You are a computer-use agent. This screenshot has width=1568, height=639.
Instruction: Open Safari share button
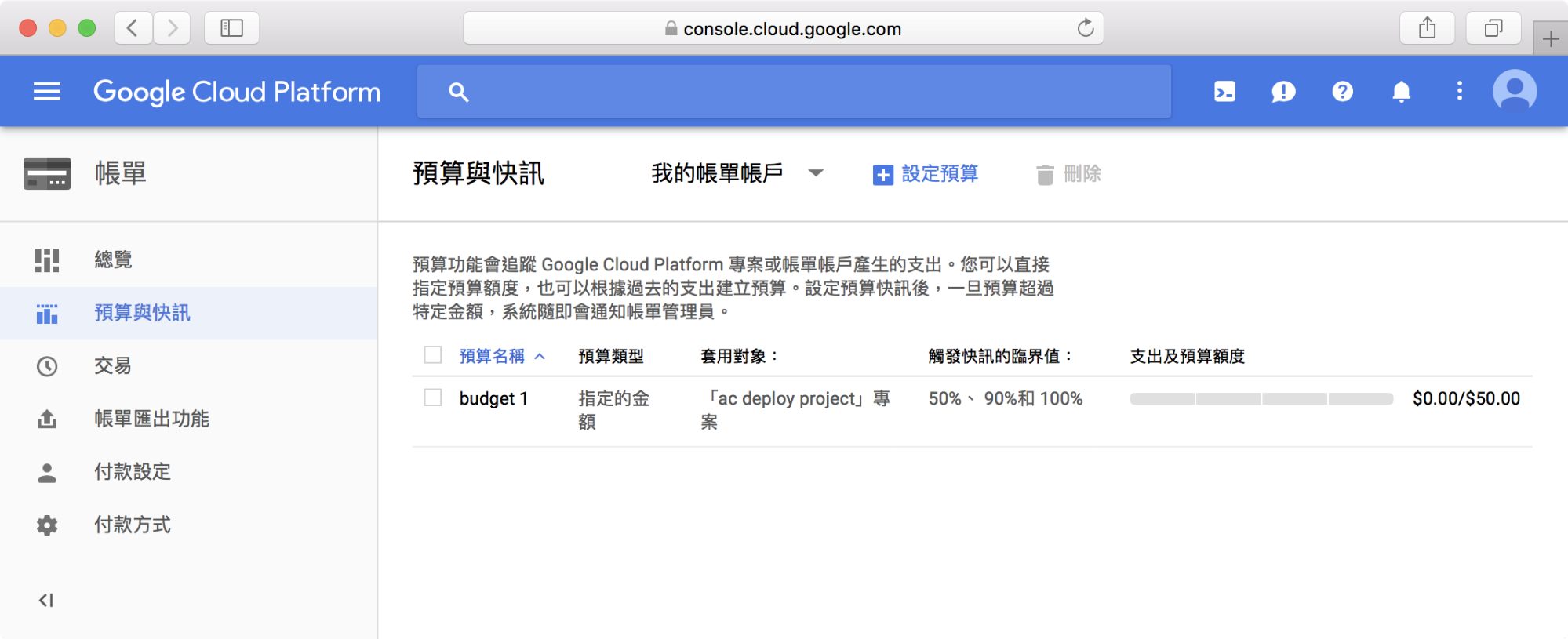coord(1427,28)
